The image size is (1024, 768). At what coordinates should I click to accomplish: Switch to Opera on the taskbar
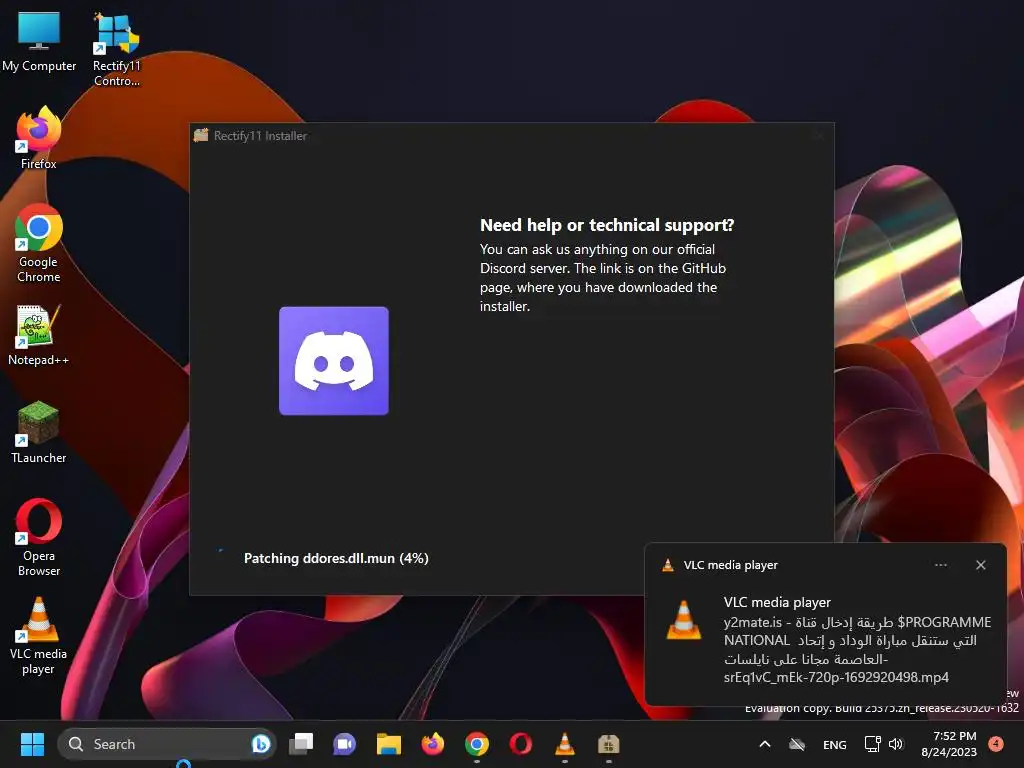[520, 744]
